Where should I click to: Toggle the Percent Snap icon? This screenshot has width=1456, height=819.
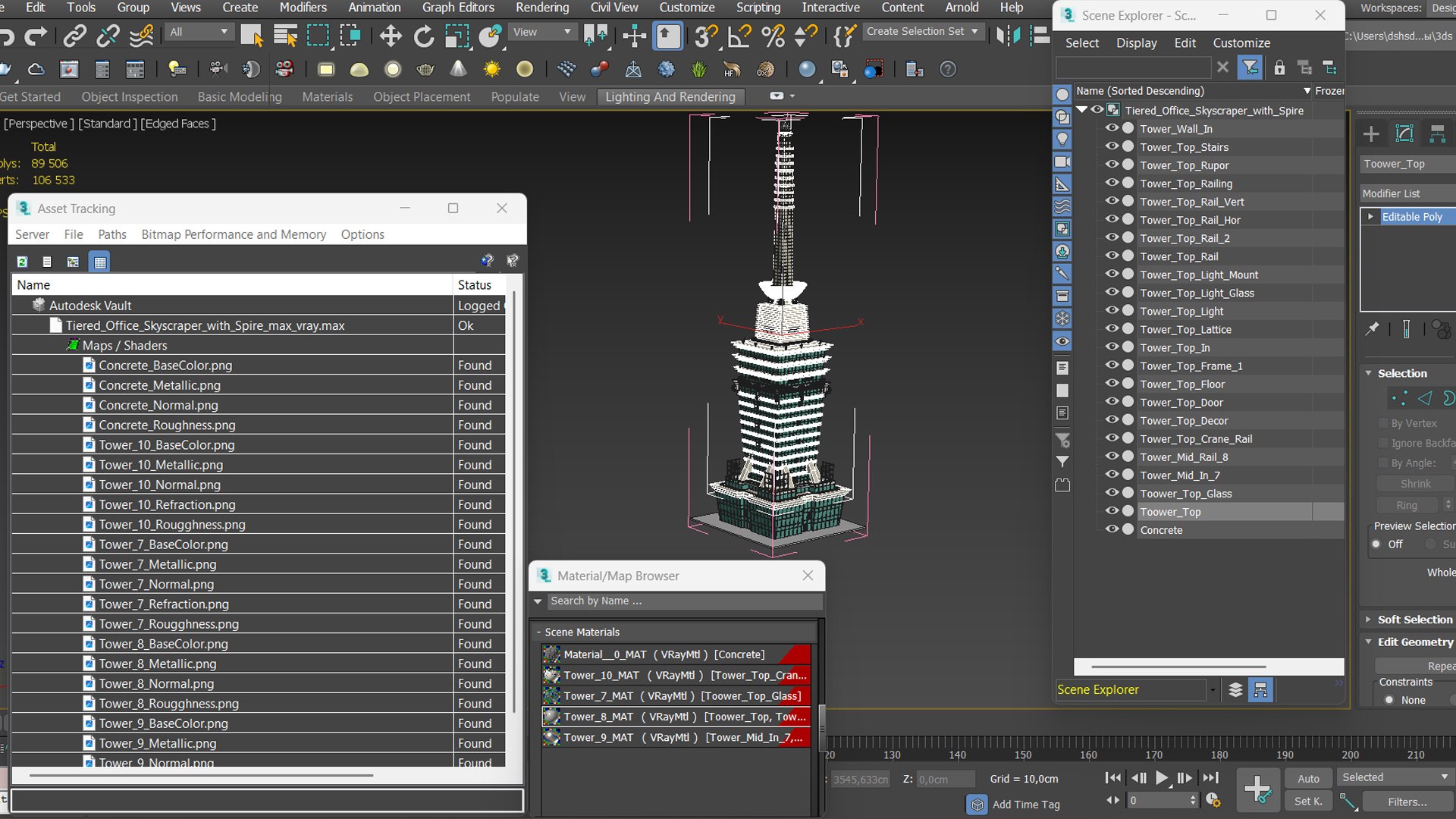pos(773,36)
